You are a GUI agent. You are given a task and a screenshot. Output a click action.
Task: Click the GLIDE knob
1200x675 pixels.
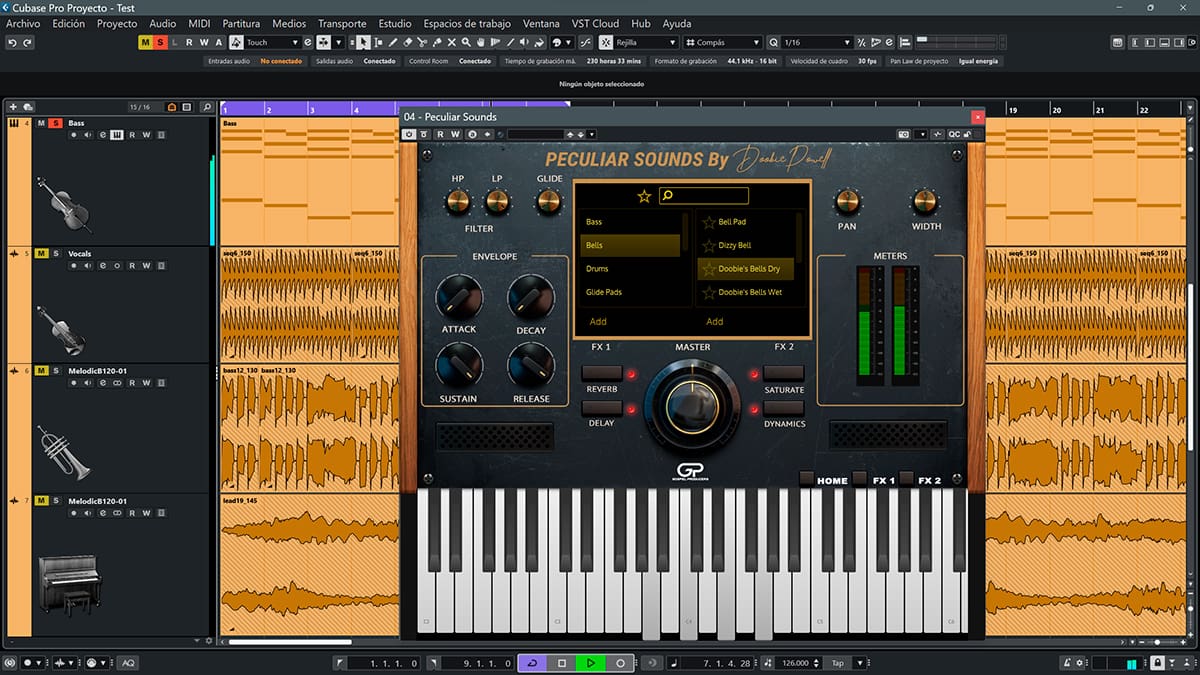(548, 202)
